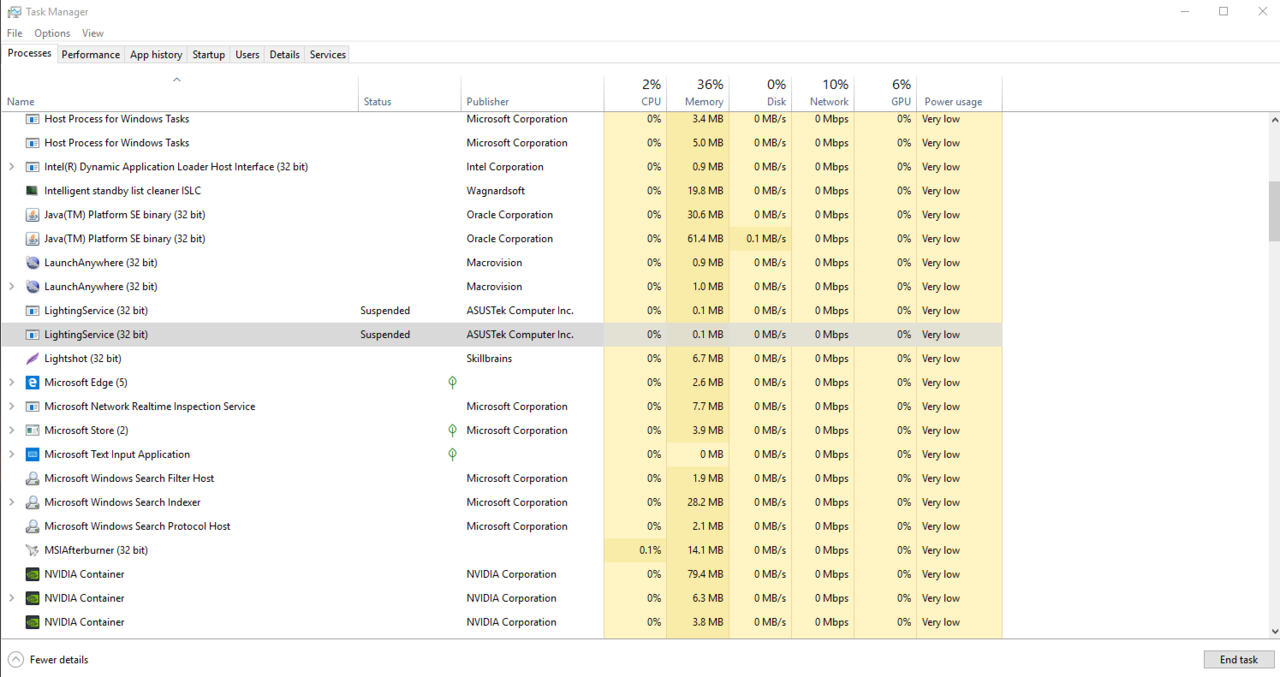The image size is (1280, 677).
Task: Click the Task Manager title bar icon
Action: (x=14, y=12)
